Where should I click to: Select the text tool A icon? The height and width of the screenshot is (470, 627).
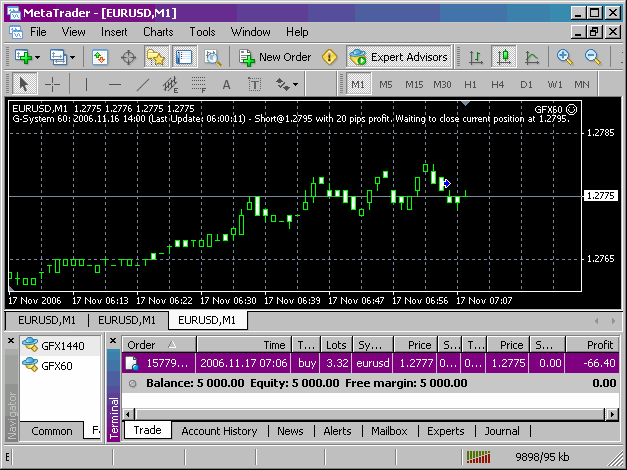(226, 84)
